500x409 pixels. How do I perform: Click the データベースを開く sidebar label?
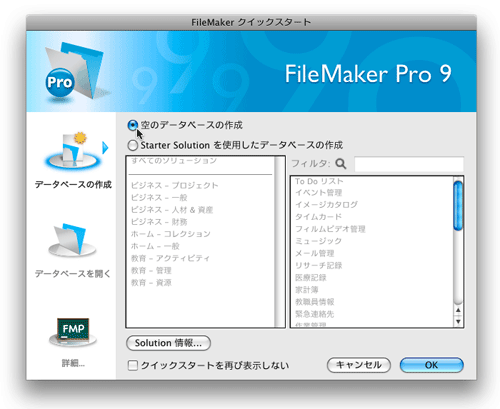73,274
